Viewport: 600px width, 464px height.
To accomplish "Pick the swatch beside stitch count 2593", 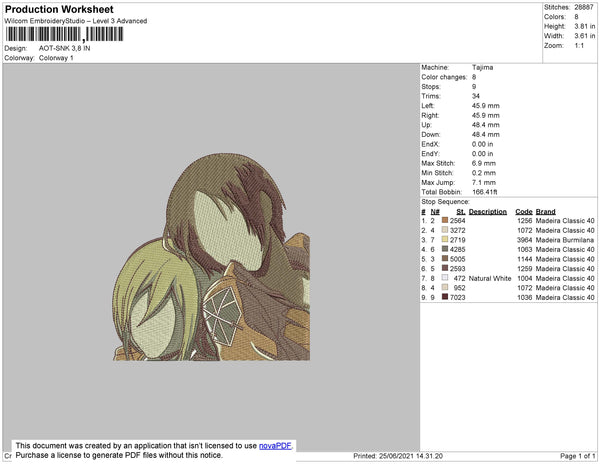I will click(445, 268).
